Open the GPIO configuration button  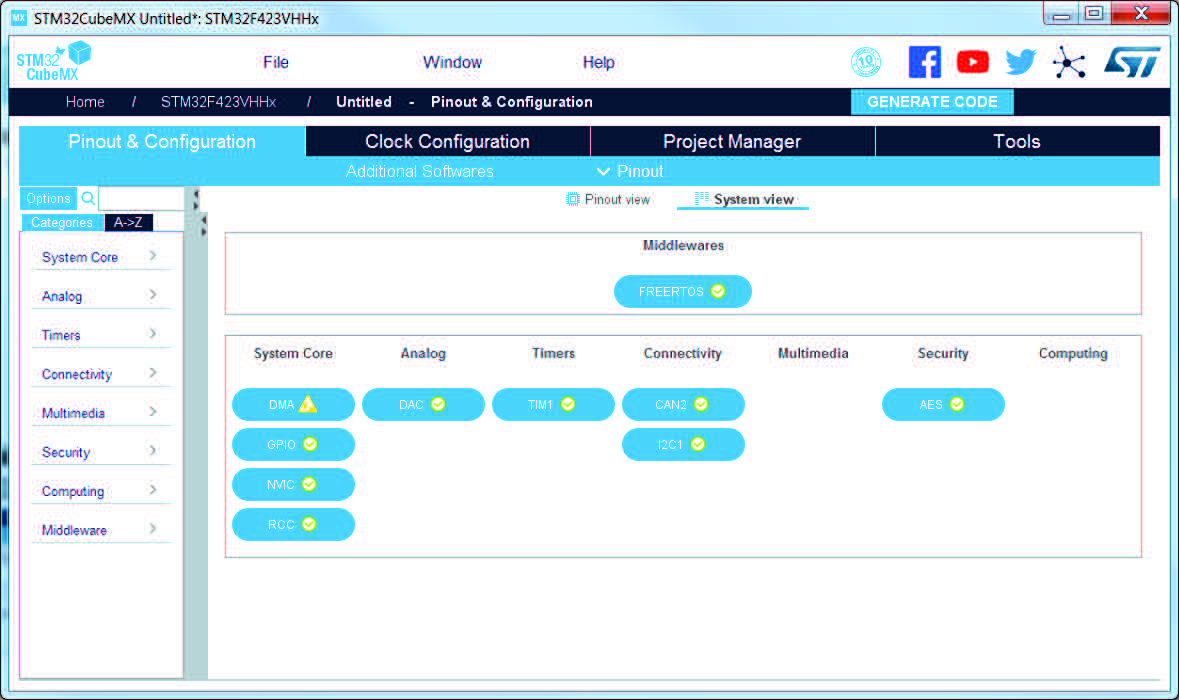click(x=293, y=444)
